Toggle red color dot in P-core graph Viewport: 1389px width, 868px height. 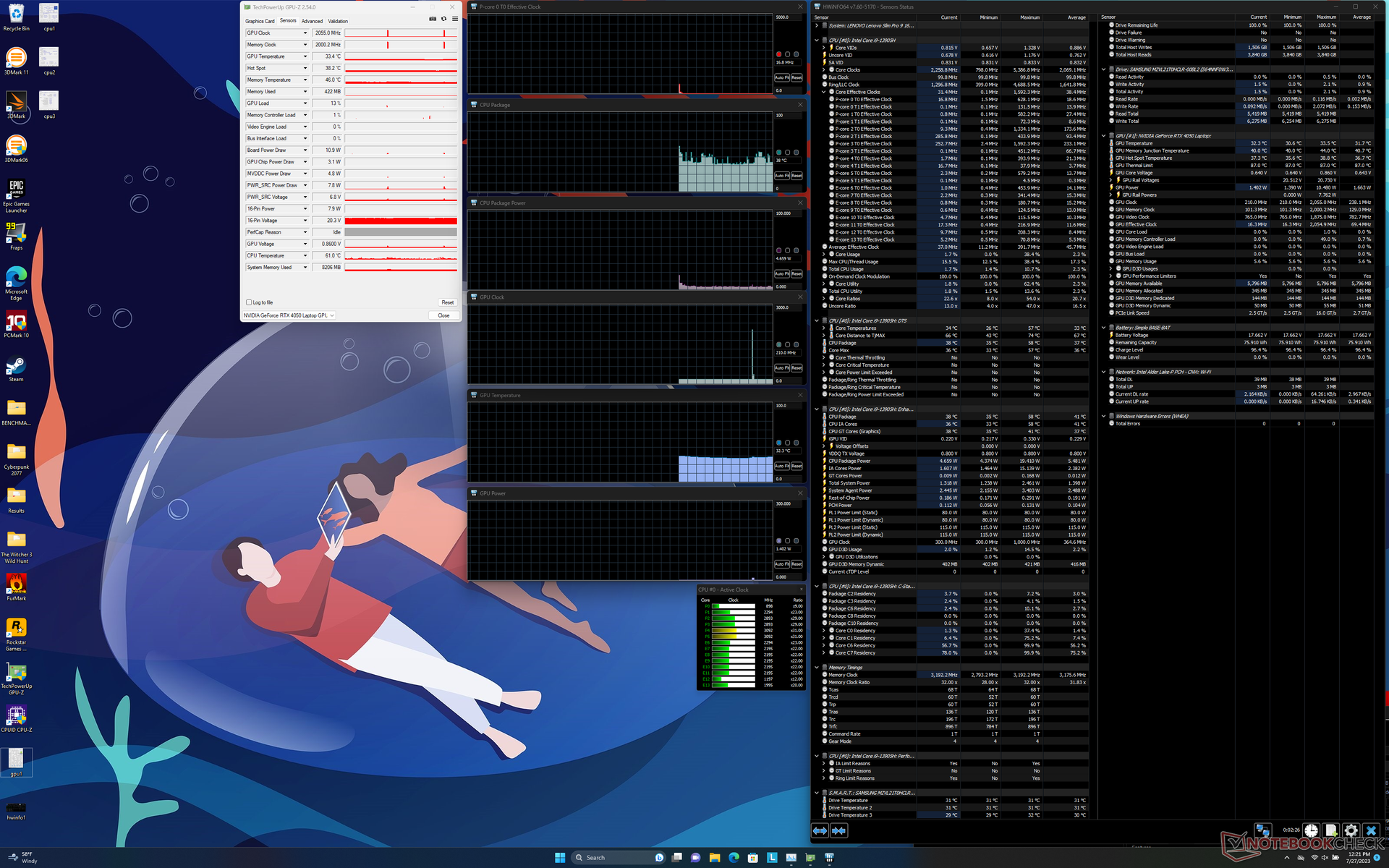(x=778, y=54)
